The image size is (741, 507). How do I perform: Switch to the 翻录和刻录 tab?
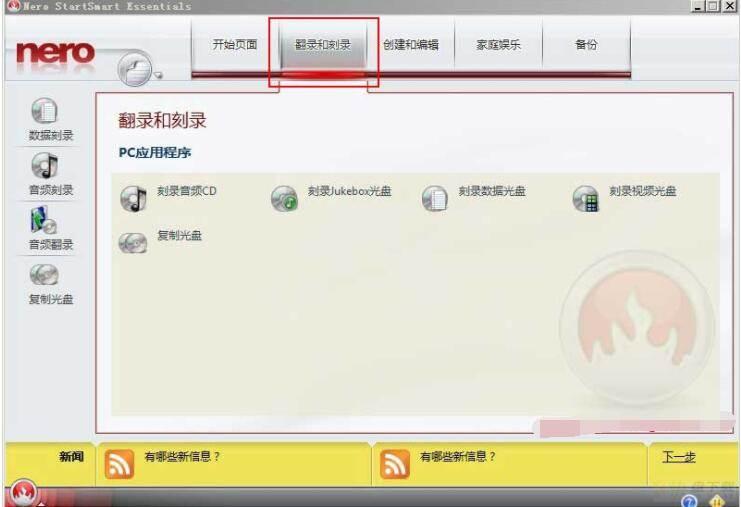pos(323,45)
